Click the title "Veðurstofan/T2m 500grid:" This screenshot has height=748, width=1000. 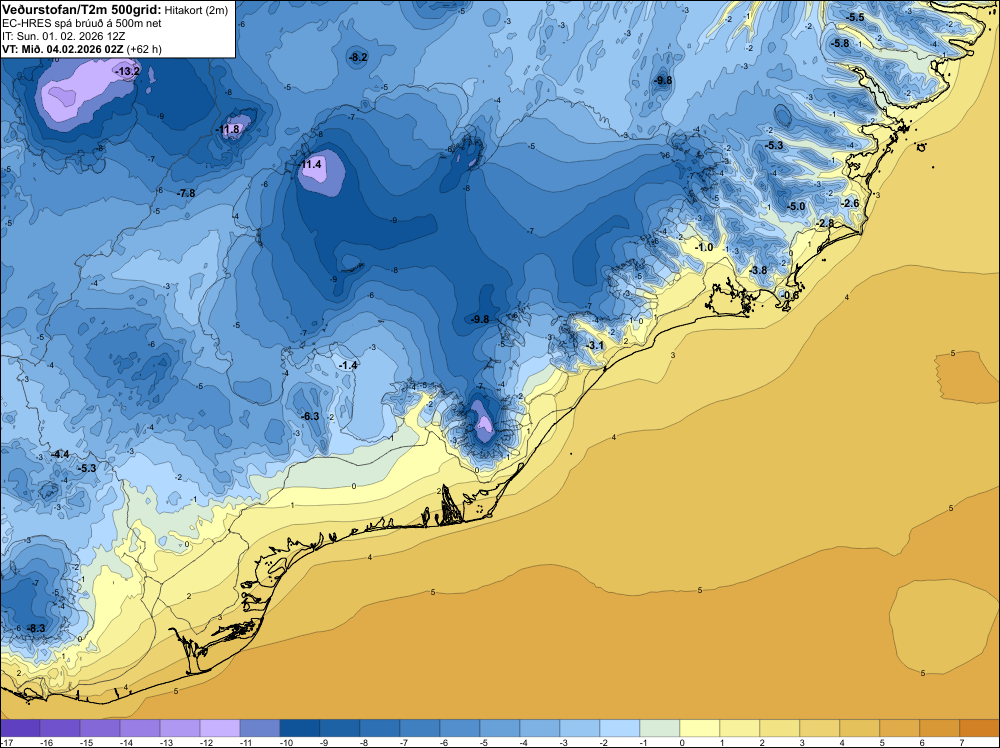tap(82, 10)
